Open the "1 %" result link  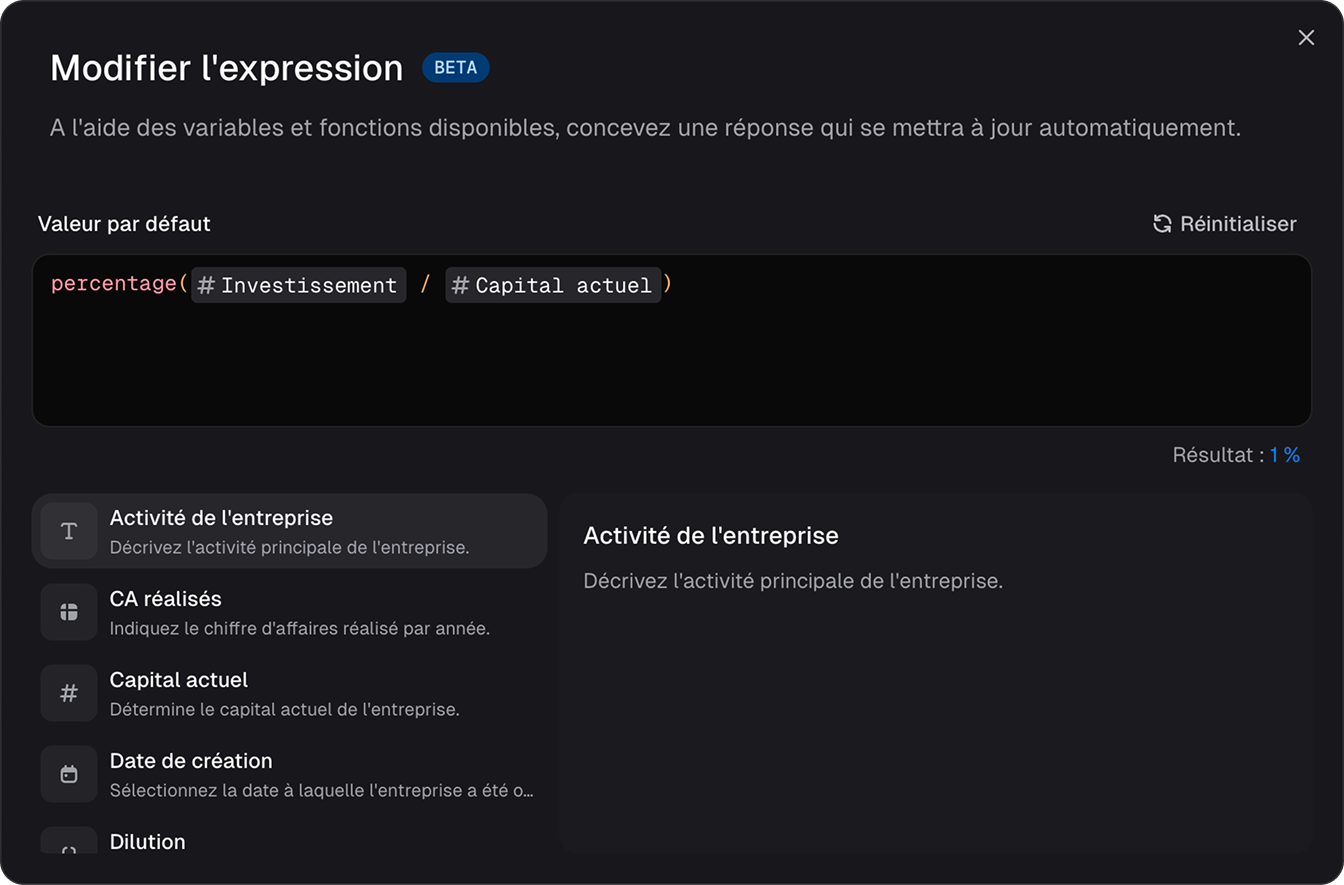(x=1284, y=455)
